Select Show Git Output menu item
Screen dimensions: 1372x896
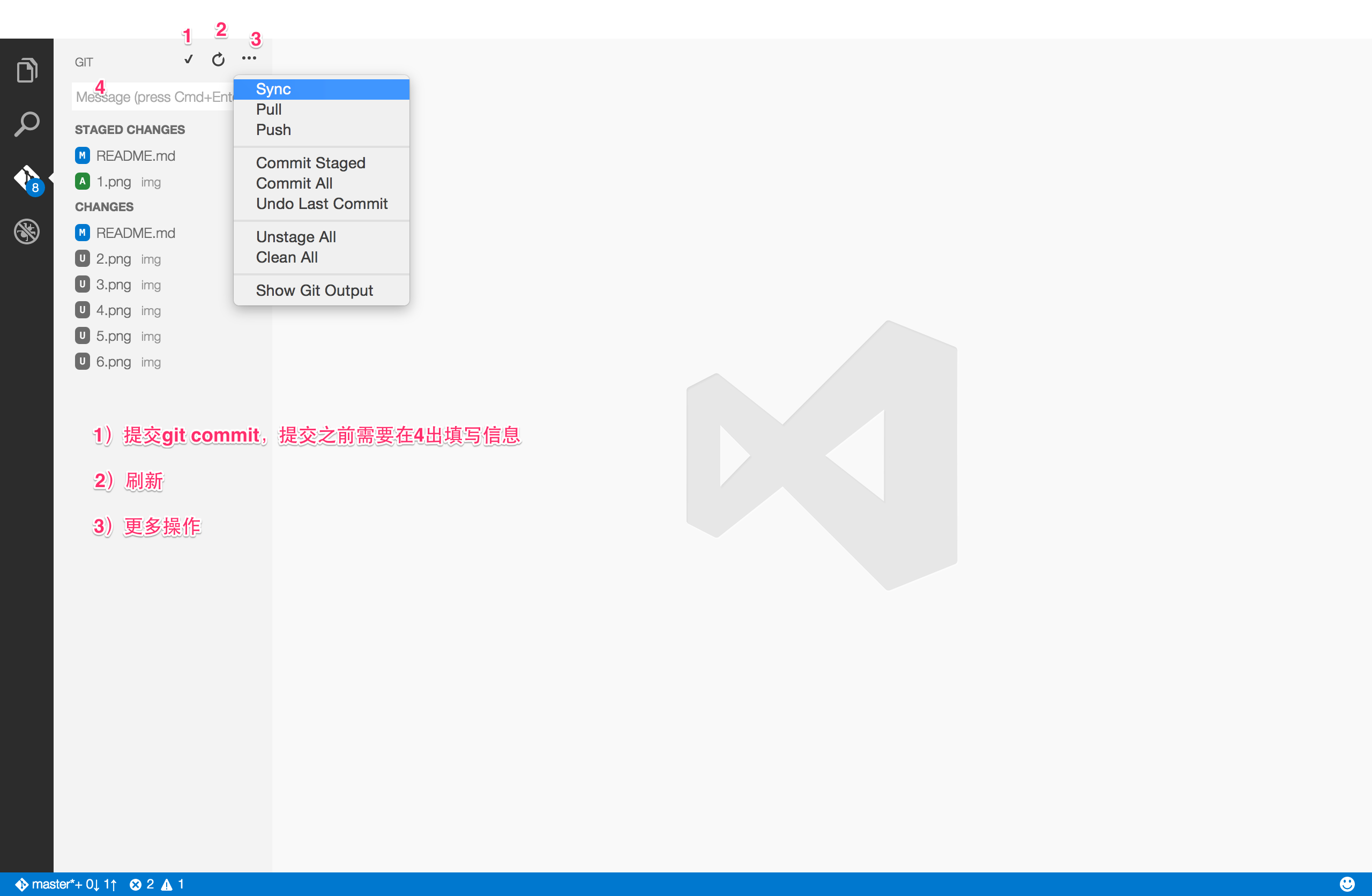click(314, 290)
